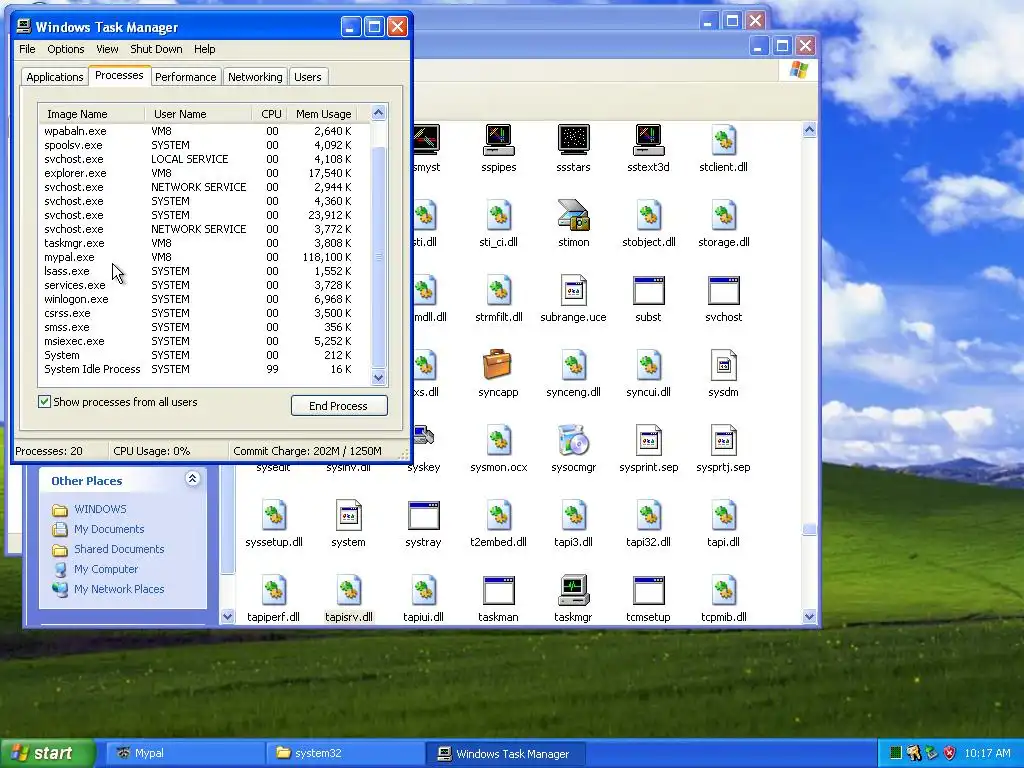Image resolution: width=1024 pixels, height=768 pixels.
Task: Select the sysdm file icon
Action: pyautogui.click(x=724, y=365)
